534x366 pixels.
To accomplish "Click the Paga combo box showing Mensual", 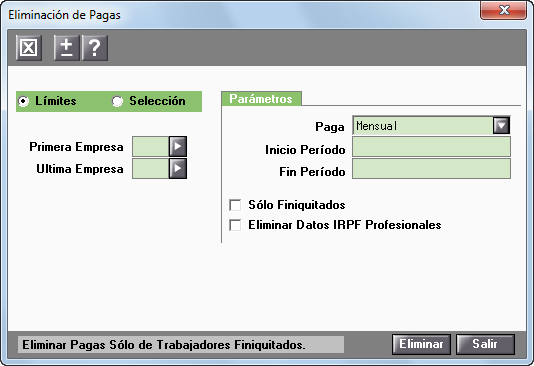I will [431, 125].
